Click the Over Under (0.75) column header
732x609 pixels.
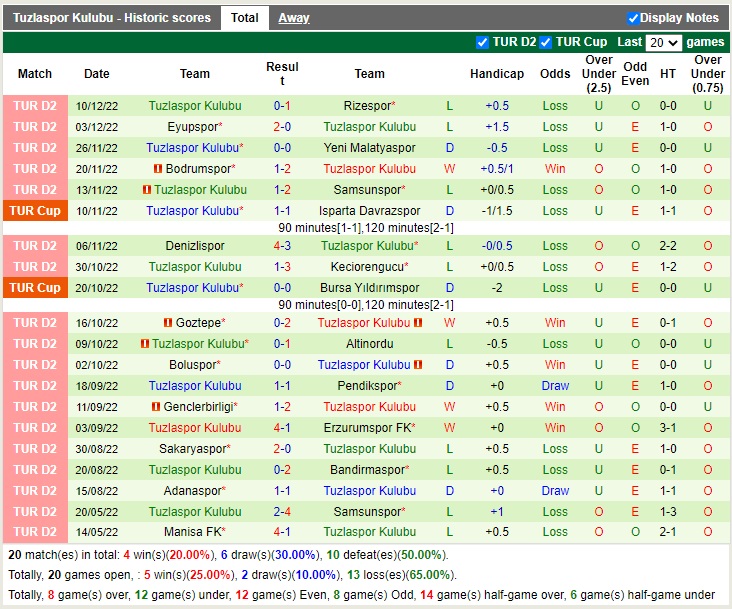708,74
